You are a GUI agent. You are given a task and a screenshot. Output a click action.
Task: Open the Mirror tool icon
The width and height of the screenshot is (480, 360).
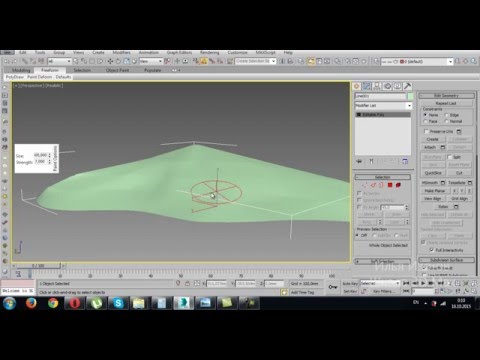282,61
